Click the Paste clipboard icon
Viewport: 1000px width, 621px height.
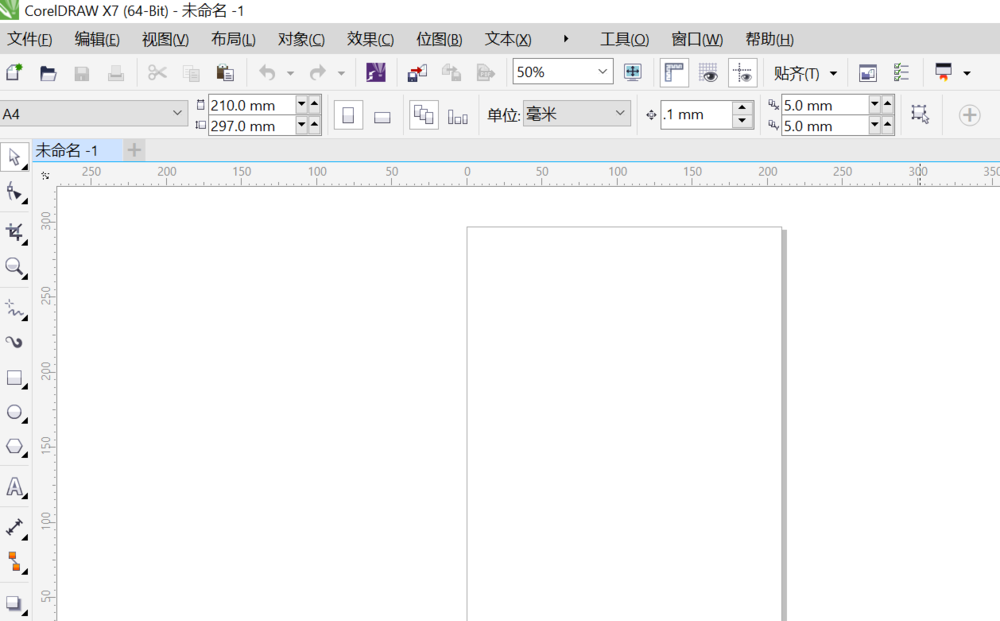pyautogui.click(x=224, y=73)
